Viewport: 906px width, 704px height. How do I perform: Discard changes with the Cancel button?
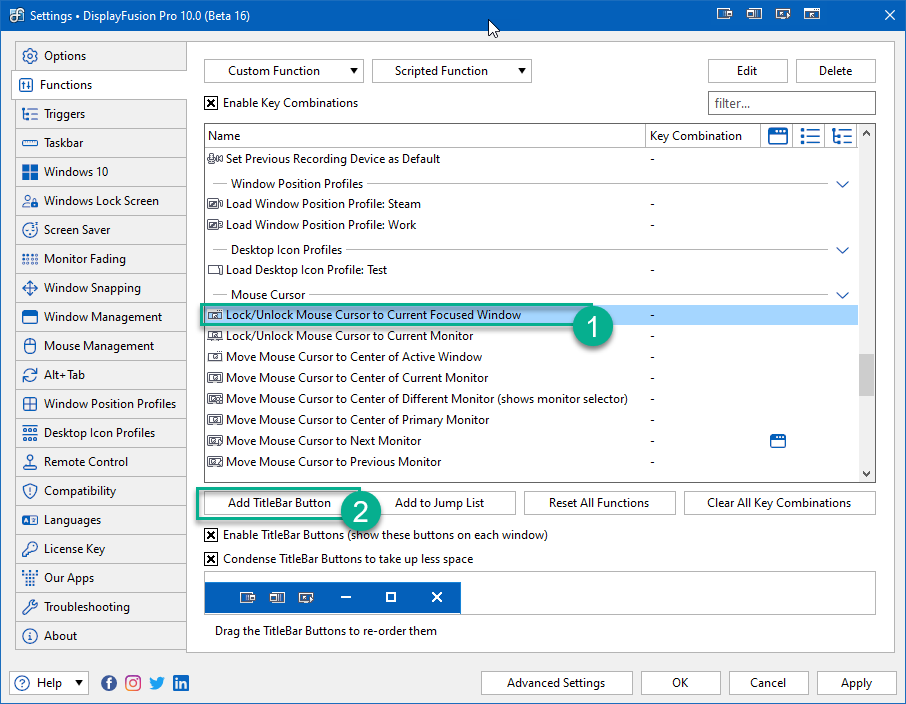coord(768,683)
